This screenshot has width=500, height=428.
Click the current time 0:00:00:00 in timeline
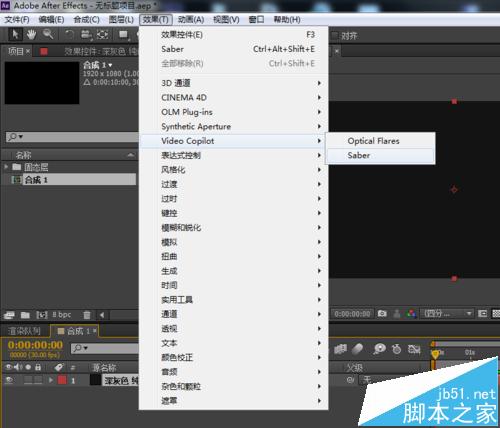click(35, 345)
